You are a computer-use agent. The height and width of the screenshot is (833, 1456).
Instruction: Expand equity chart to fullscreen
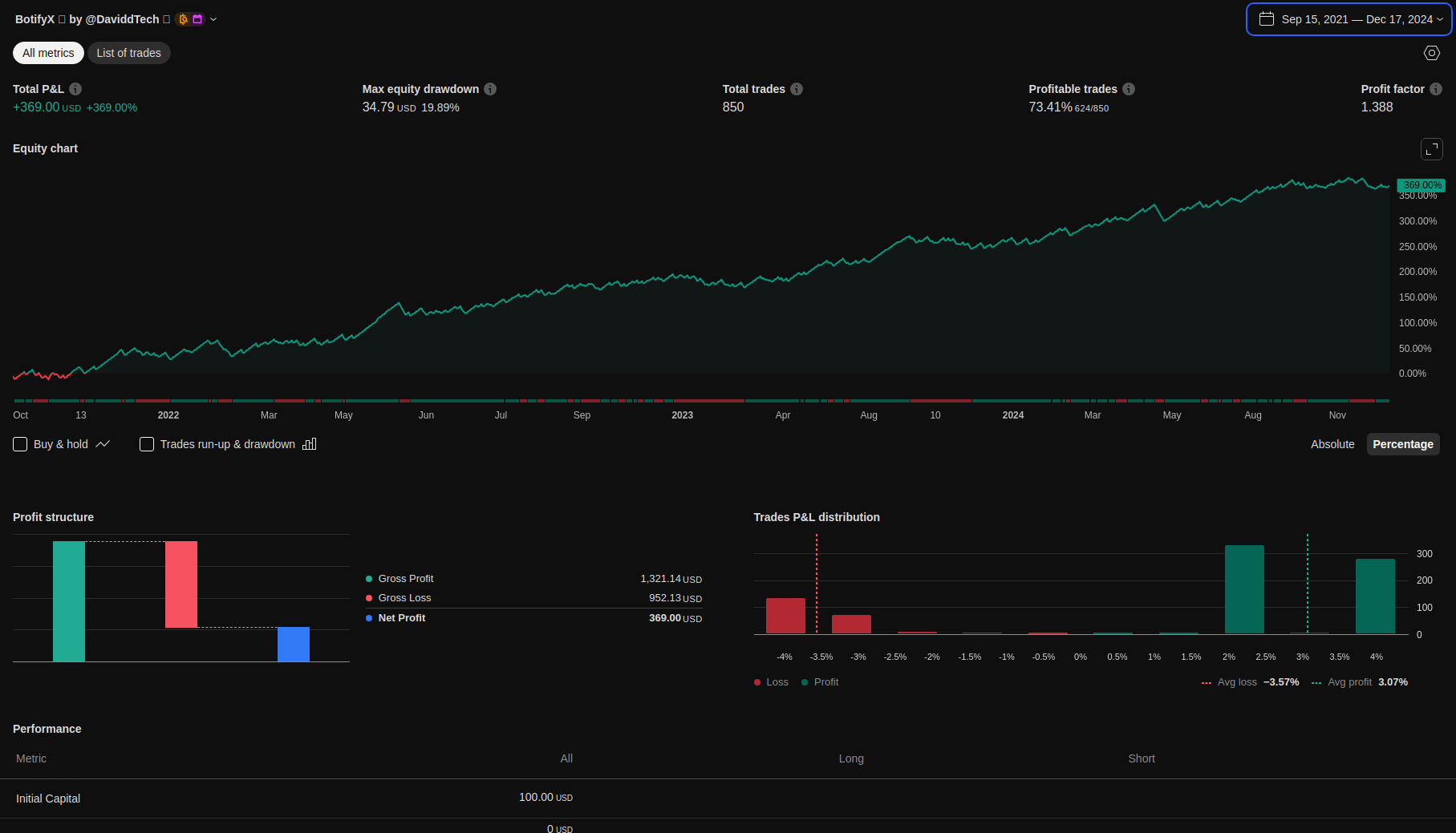pyautogui.click(x=1432, y=149)
